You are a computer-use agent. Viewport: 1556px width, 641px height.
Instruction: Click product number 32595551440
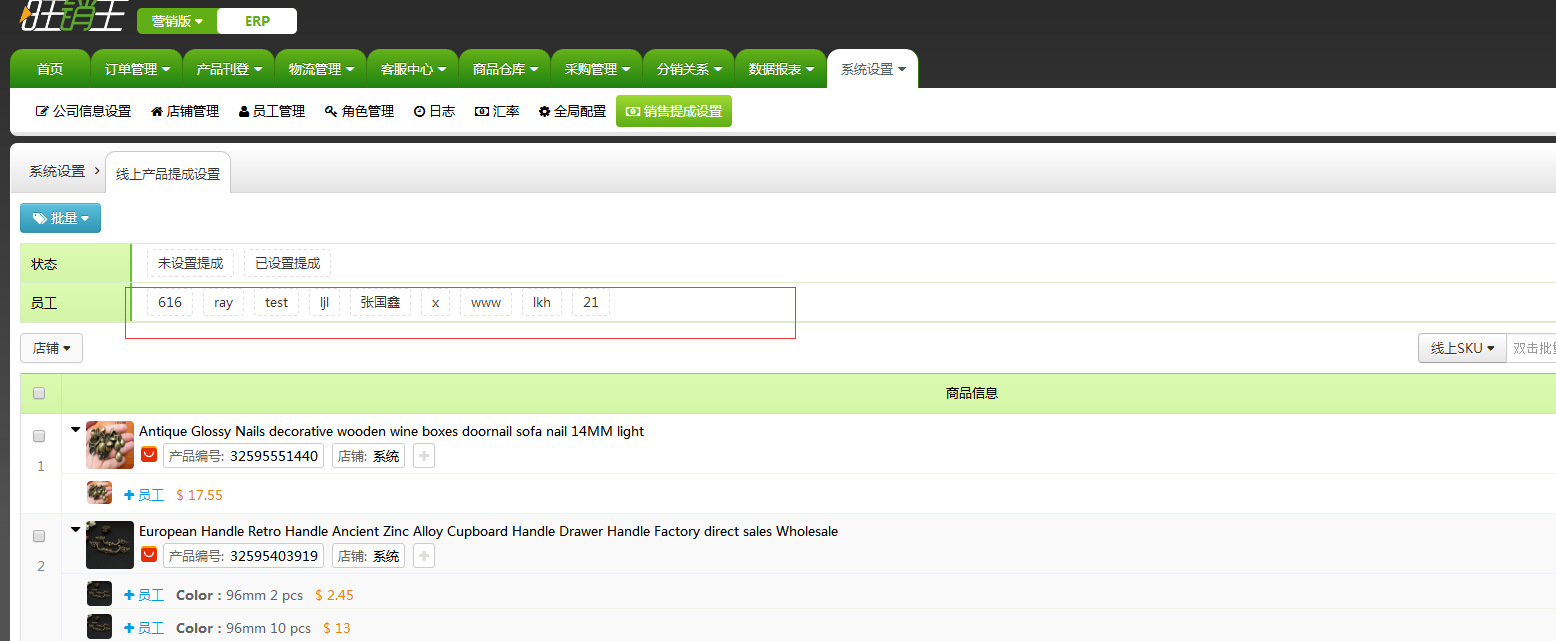tap(274, 456)
